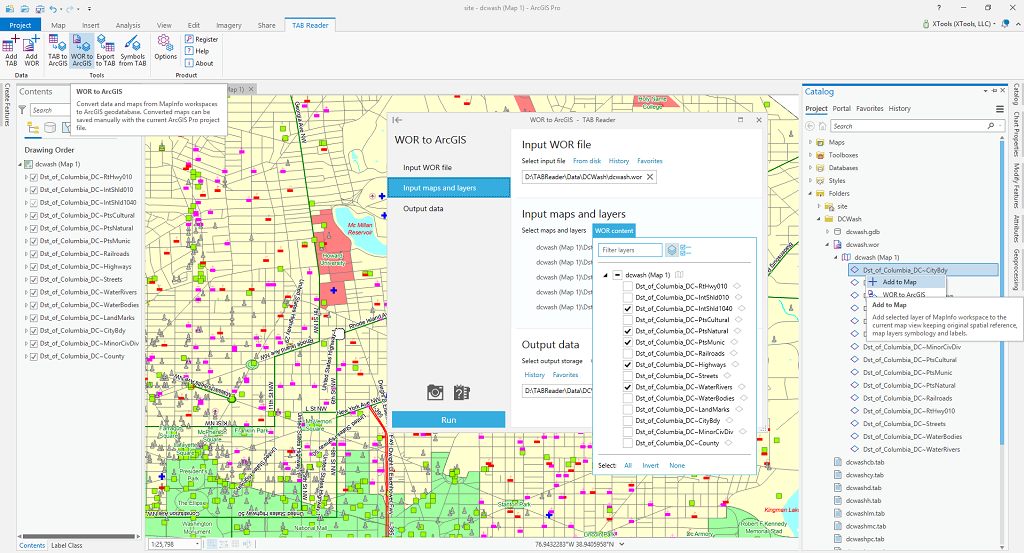Open the Analysis ribbon tab
This screenshot has height=553, width=1024.
[x=128, y=25]
